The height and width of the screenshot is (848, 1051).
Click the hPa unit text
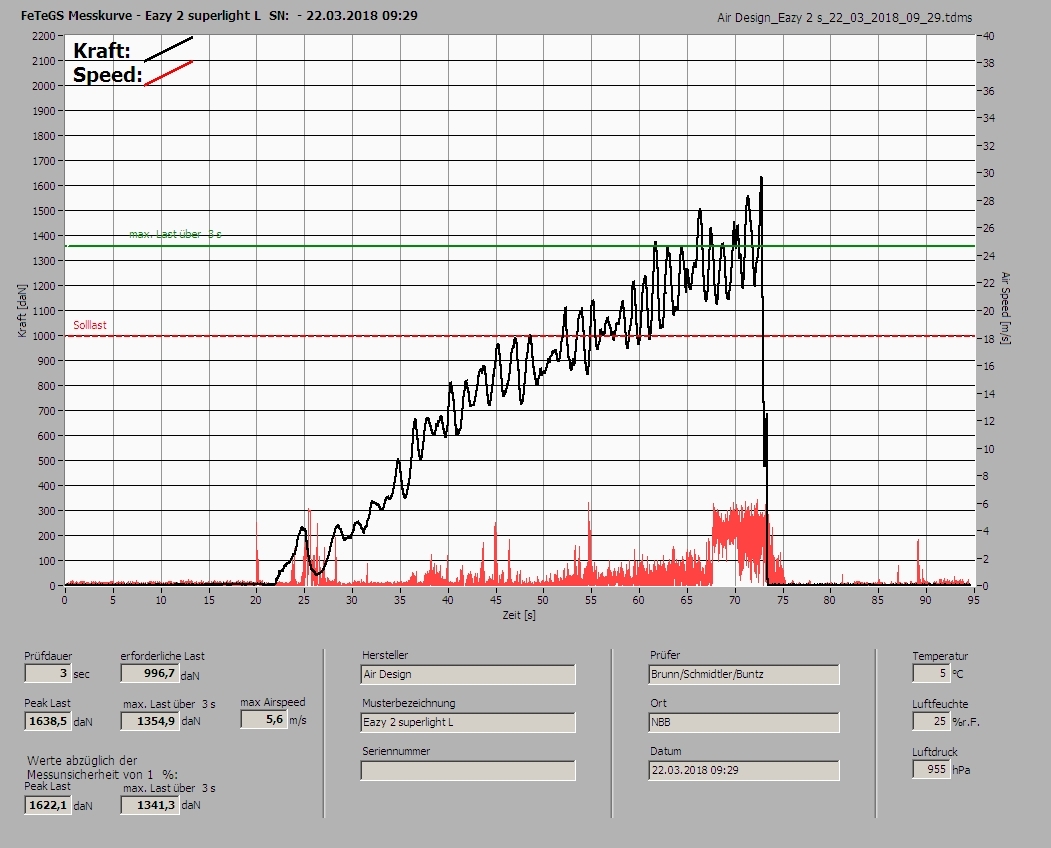point(961,770)
